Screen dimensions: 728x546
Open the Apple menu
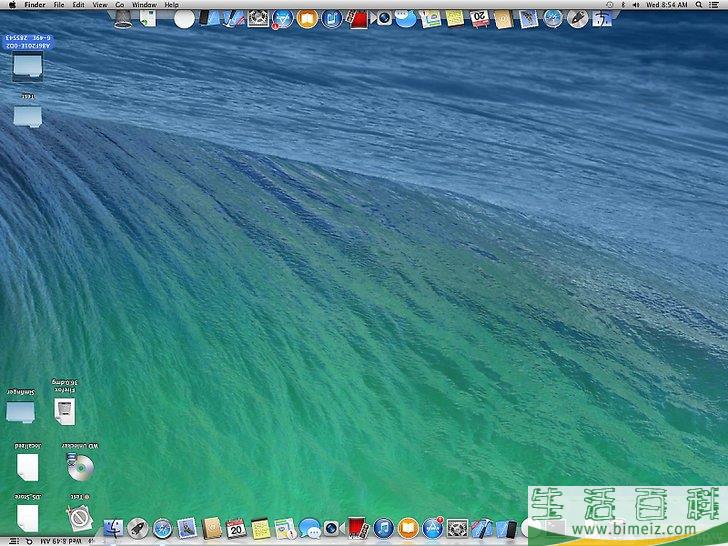pos(13,5)
